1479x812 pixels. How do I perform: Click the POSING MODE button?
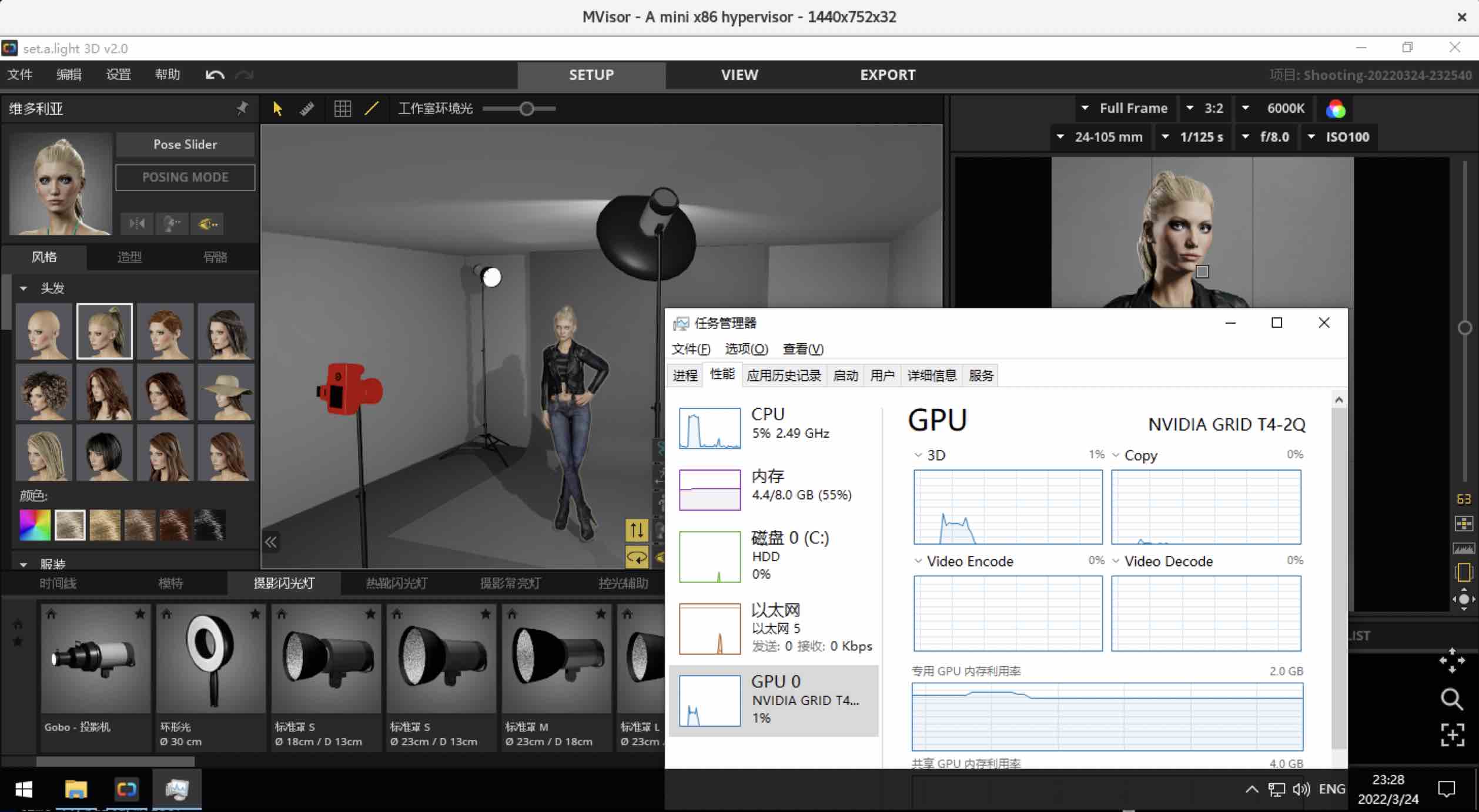185,177
